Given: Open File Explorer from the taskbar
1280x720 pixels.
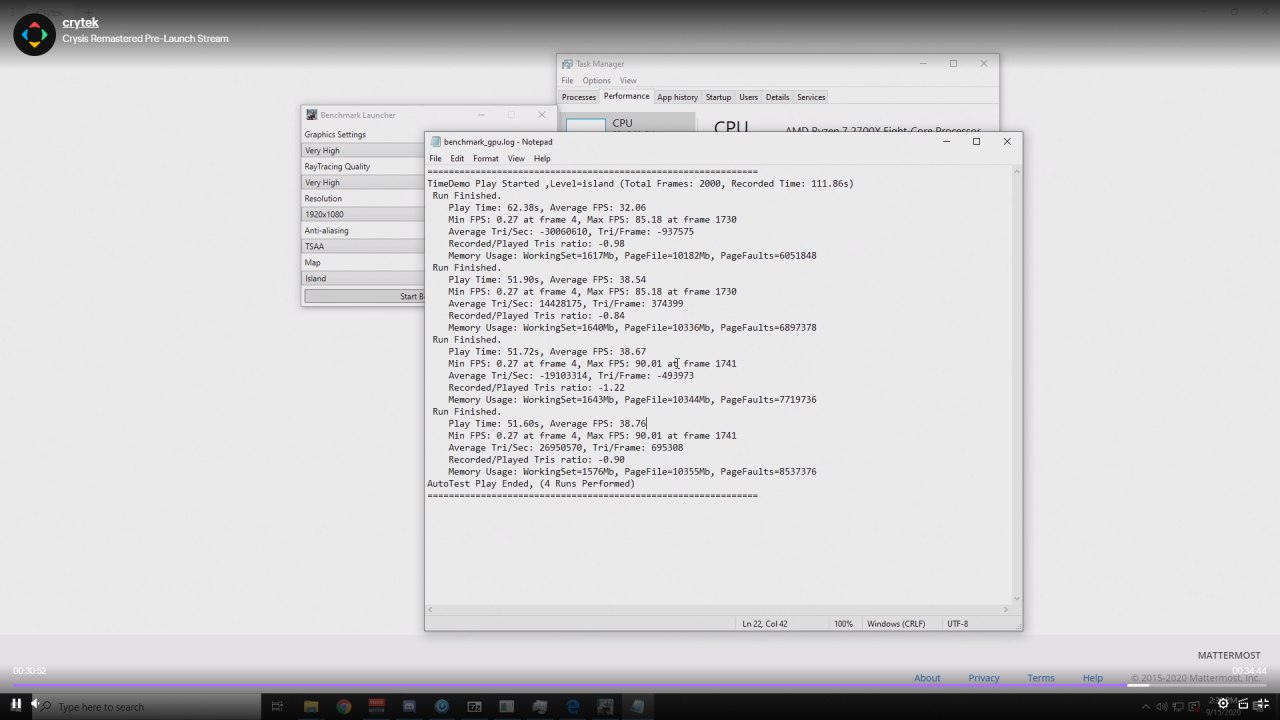Looking at the screenshot, I should [x=311, y=706].
